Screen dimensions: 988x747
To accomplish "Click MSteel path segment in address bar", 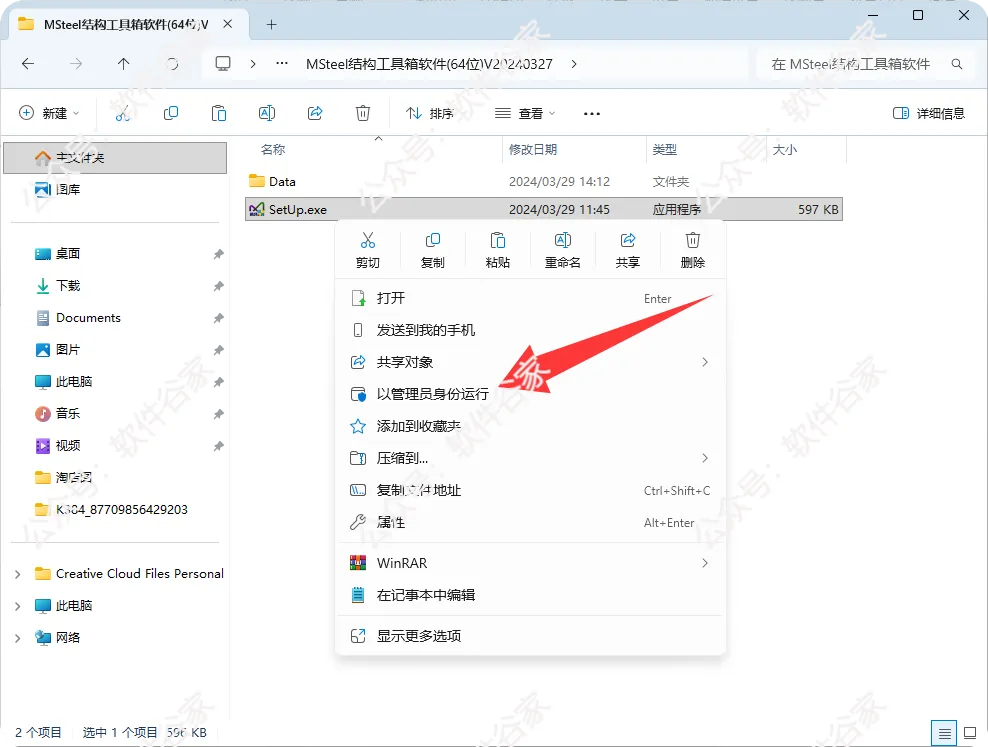I will click(x=429, y=64).
